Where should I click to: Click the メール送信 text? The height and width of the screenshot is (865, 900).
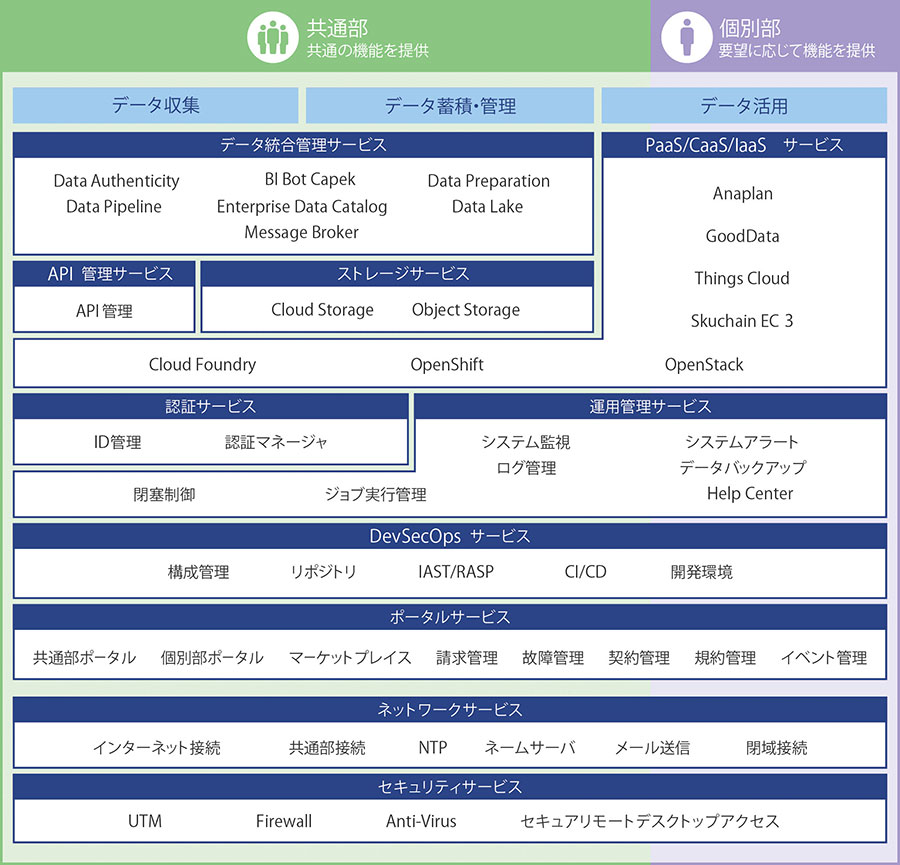[x=652, y=748]
